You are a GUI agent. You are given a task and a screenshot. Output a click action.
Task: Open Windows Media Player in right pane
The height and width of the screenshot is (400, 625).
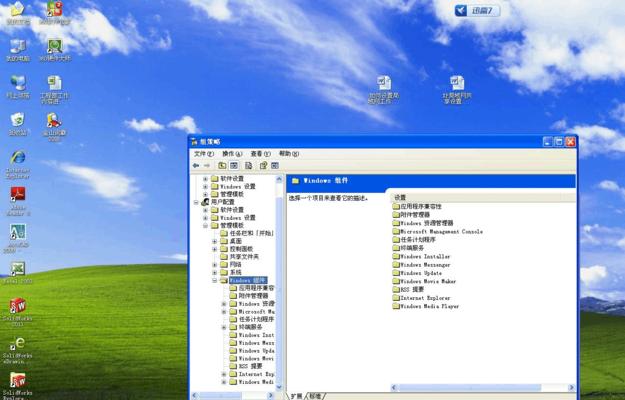tap(426, 306)
